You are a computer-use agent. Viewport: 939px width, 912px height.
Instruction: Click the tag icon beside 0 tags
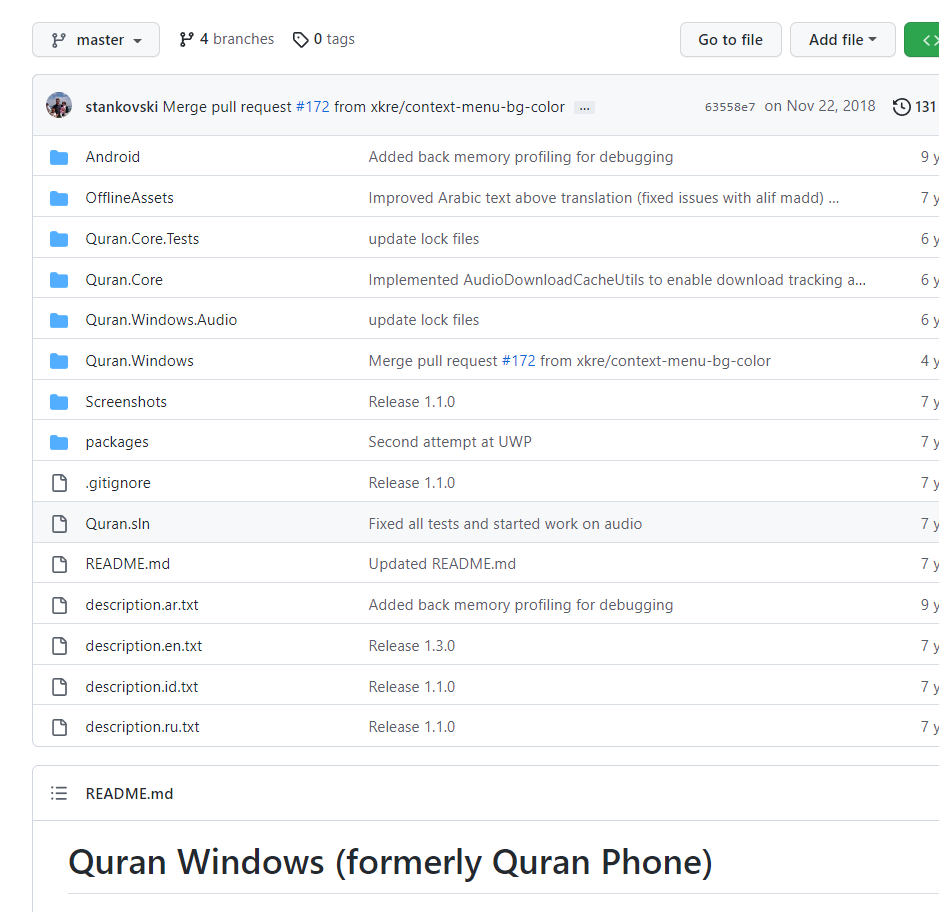[300, 40]
